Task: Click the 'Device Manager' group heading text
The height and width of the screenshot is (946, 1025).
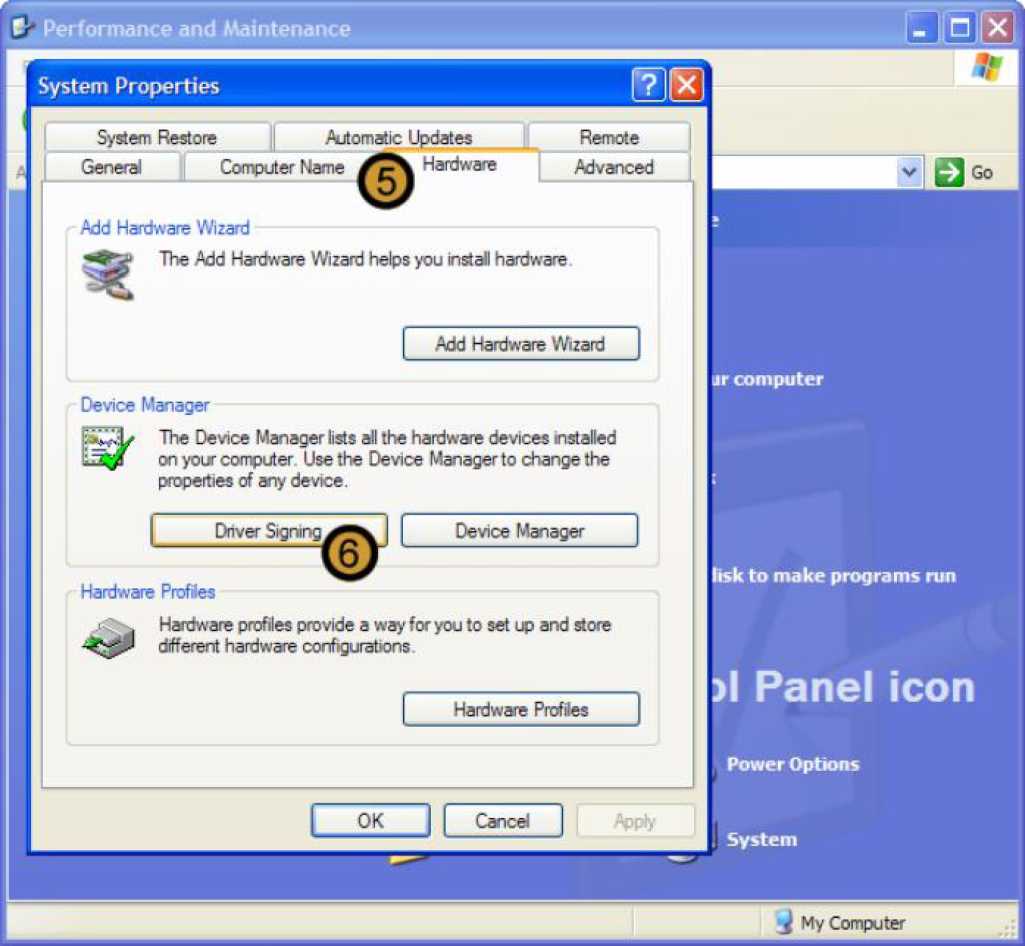Action: click(144, 405)
